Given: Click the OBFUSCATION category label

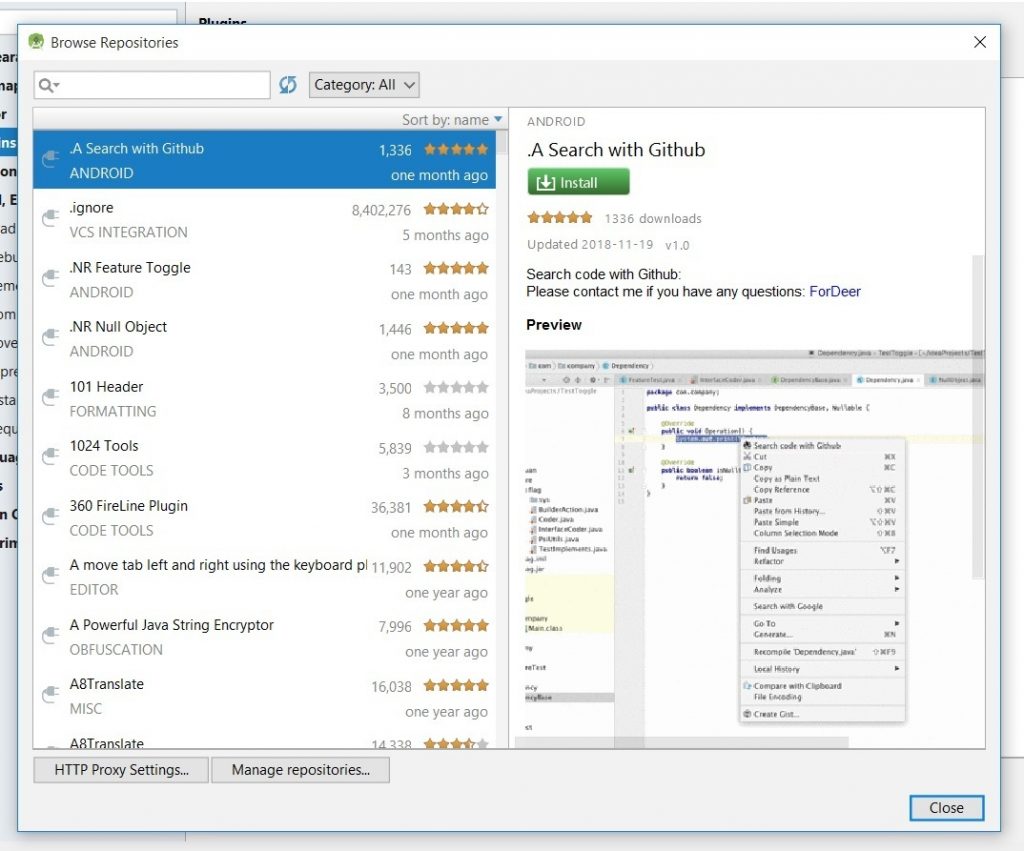Looking at the screenshot, I should pyautogui.click(x=116, y=650).
